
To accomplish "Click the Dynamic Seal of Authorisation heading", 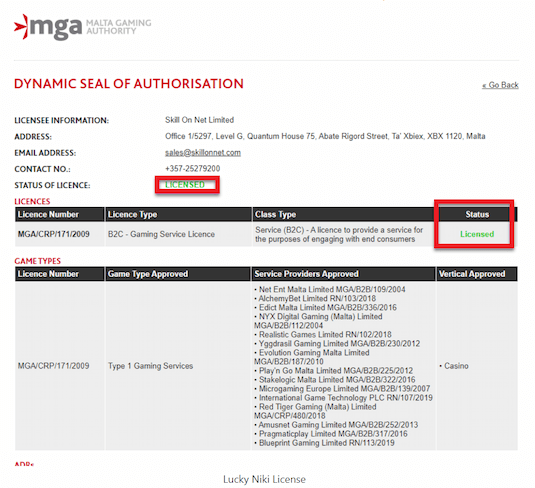I will [x=129, y=84].
